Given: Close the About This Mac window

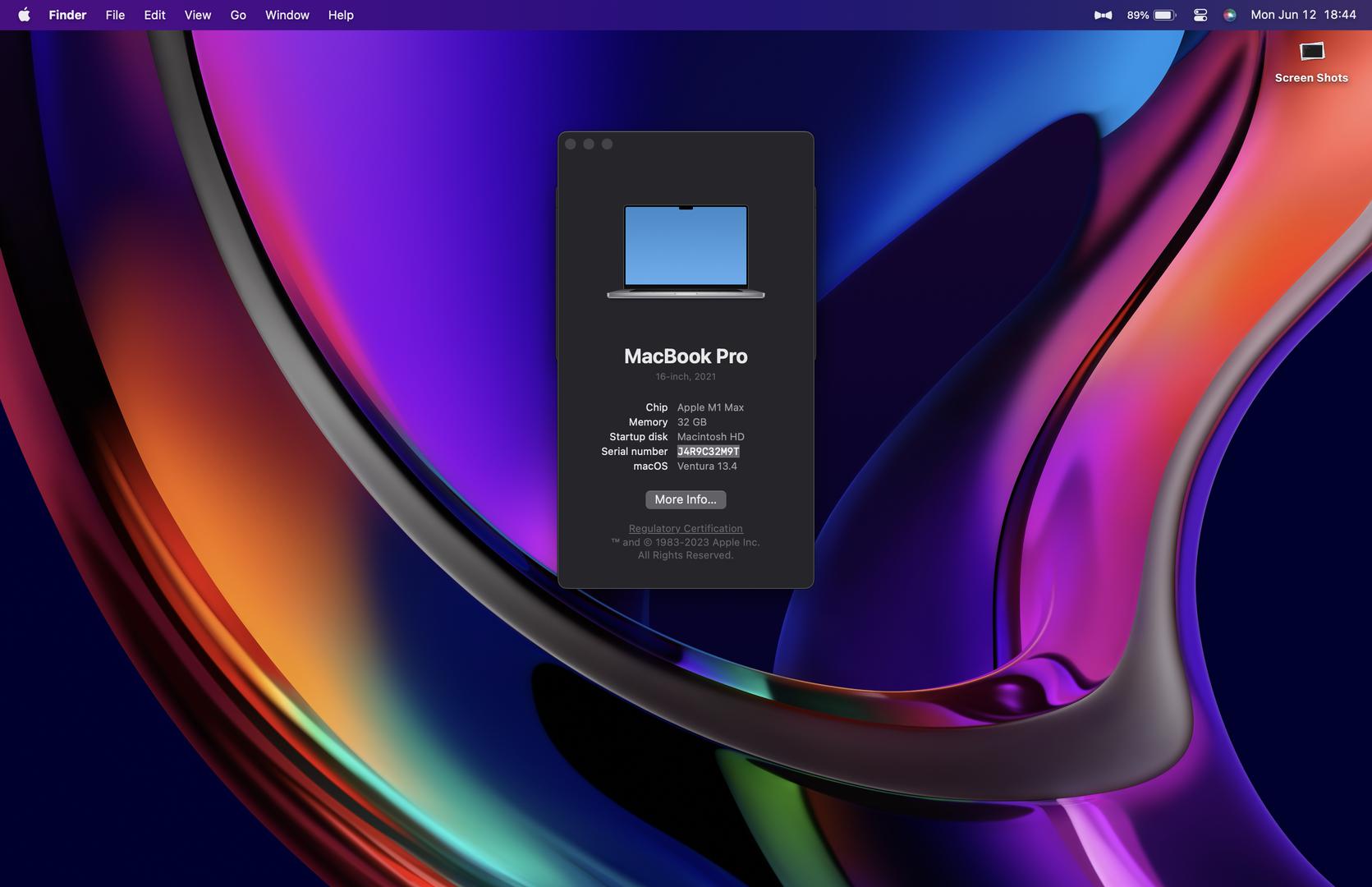Looking at the screenshot, I should 571,145.
